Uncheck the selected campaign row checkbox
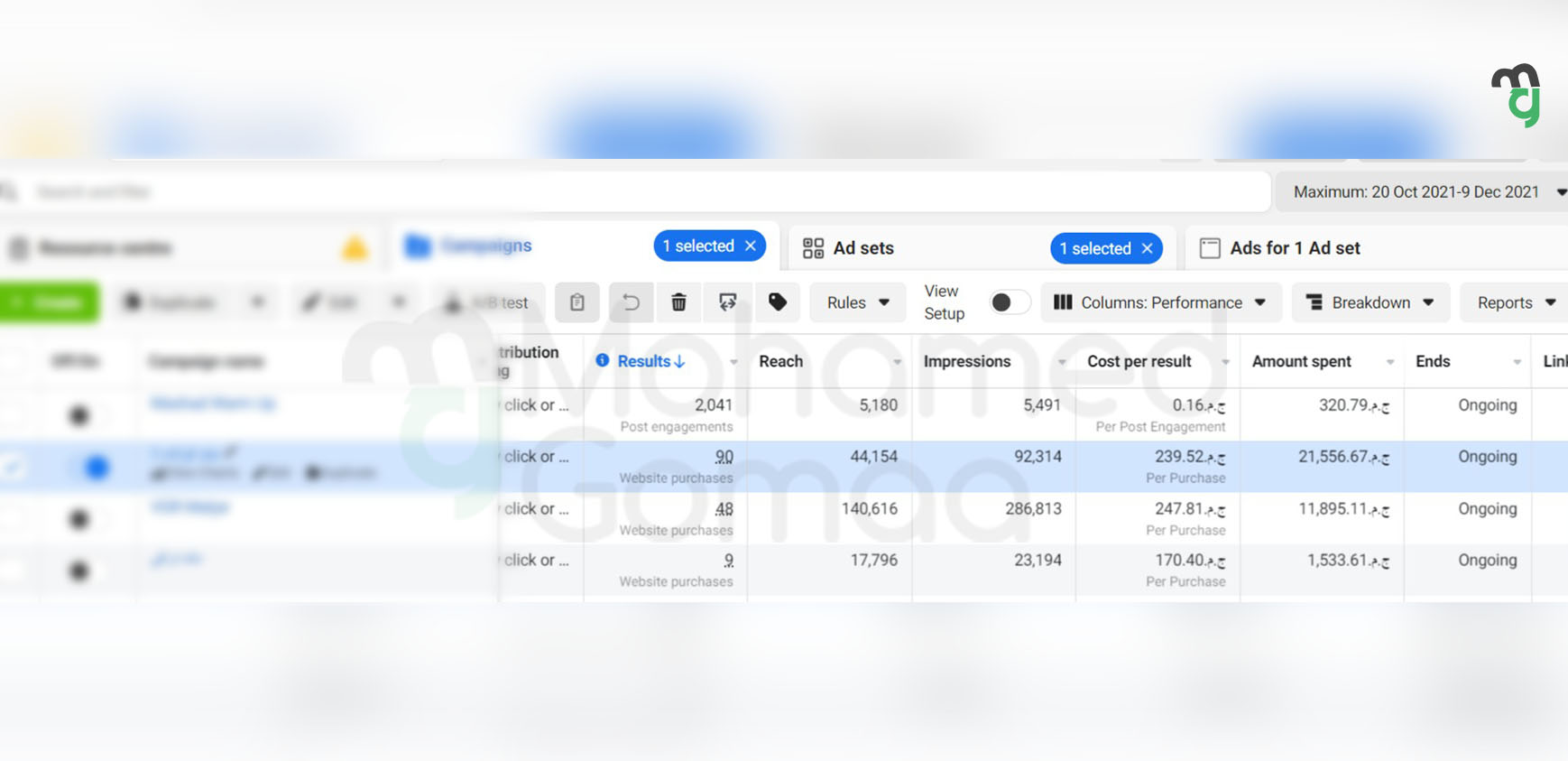This screenshot has height=761, width=1568. [x=14, y=467]
